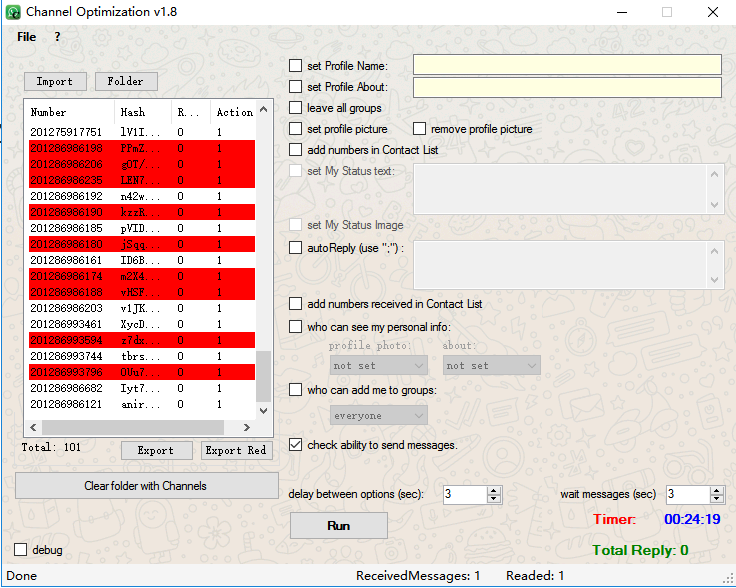Open the about privacy dropdown

[491, 366]
